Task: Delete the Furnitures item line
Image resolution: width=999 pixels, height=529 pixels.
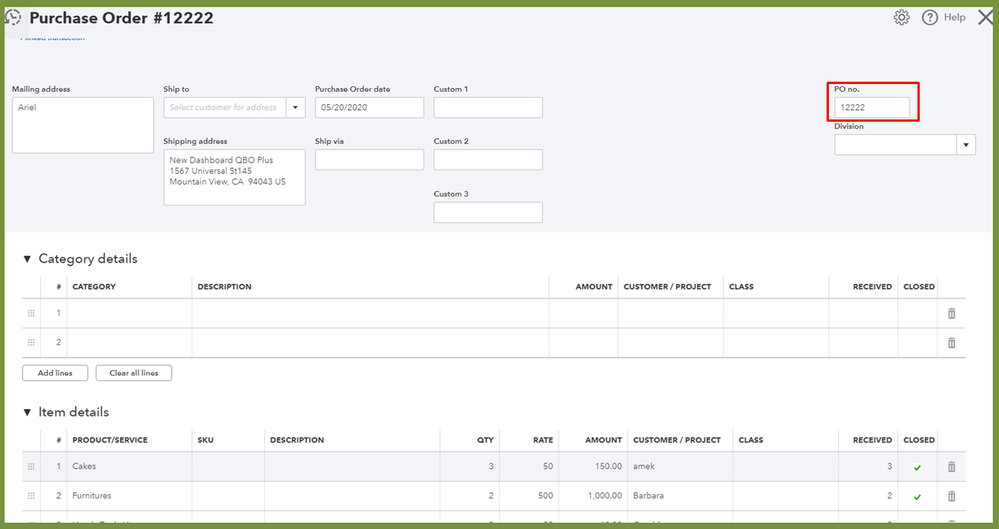Action: coord(951,496)
